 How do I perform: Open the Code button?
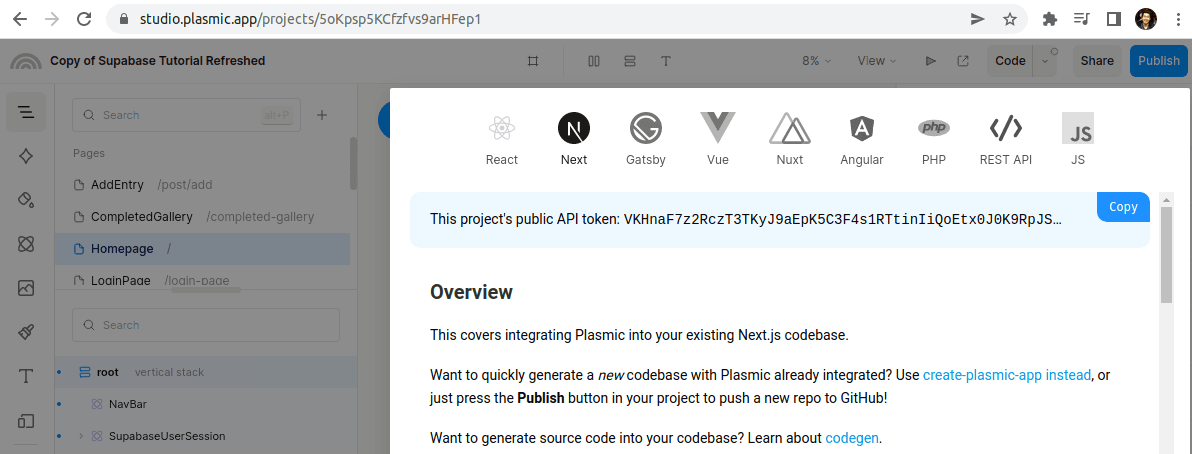1010,61
